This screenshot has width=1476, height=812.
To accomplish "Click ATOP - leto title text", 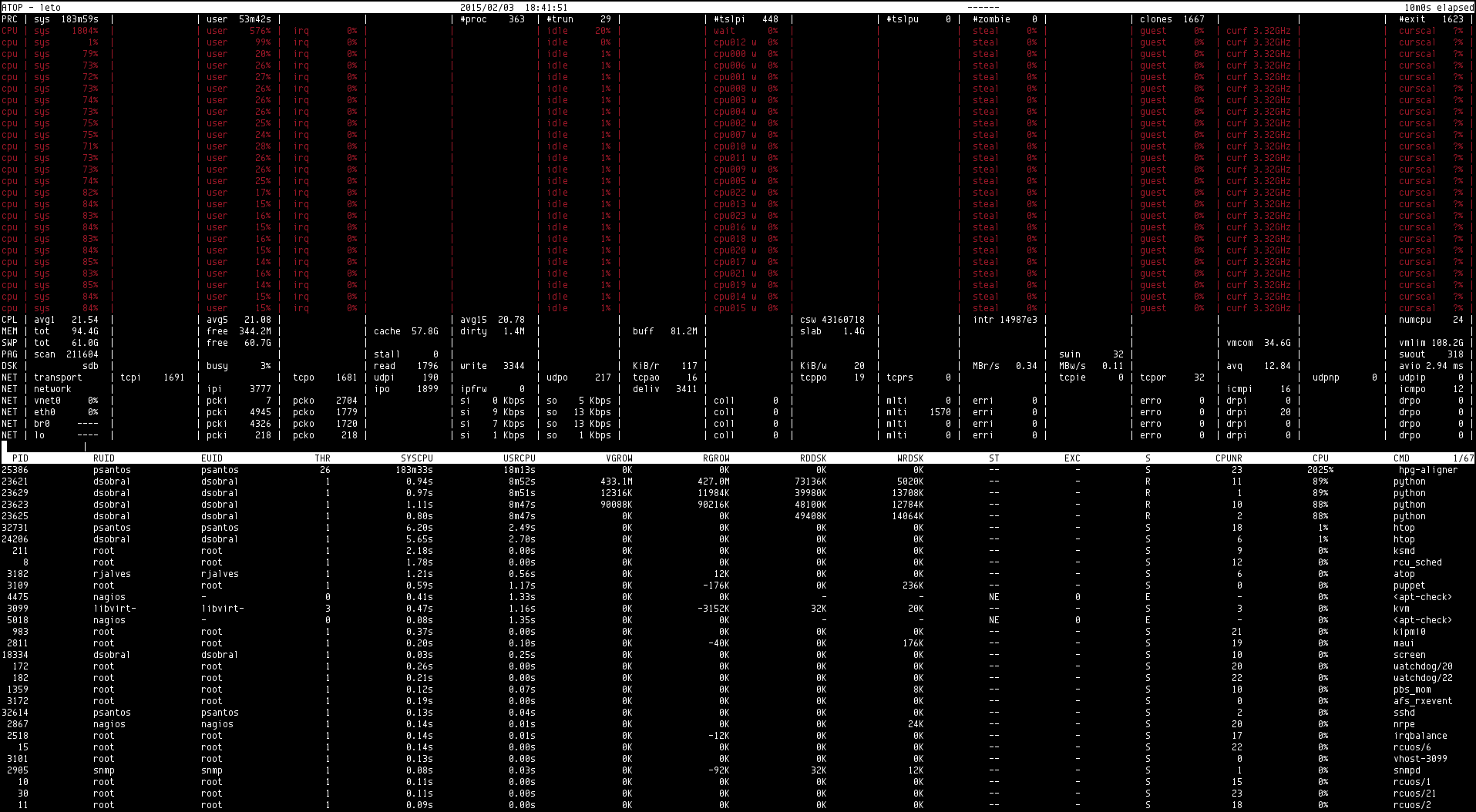I will pyautogui.click(x=32, y=8).
